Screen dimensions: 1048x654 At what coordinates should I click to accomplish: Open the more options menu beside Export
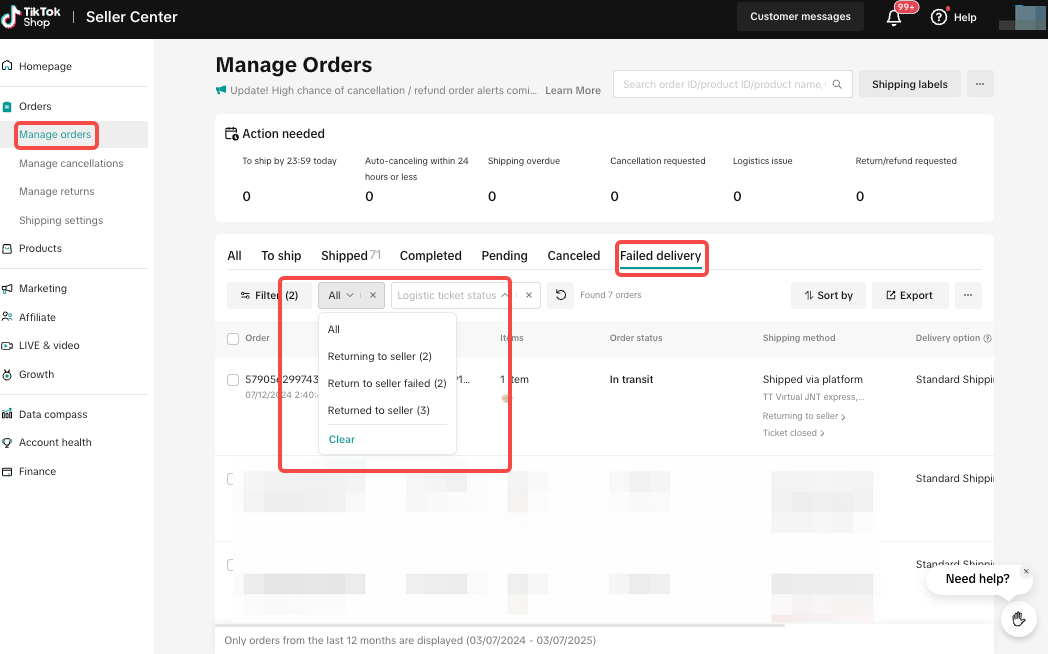[966, 295]
